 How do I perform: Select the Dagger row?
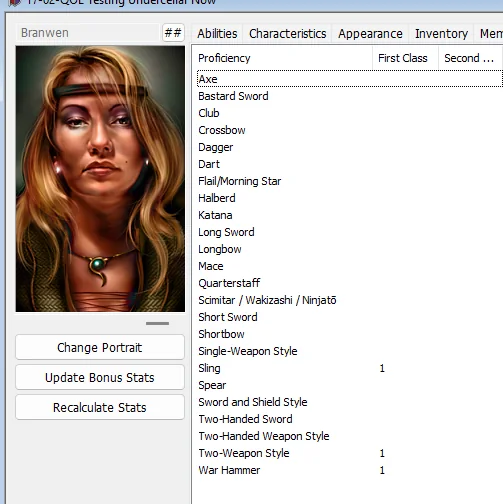point(349,147)
